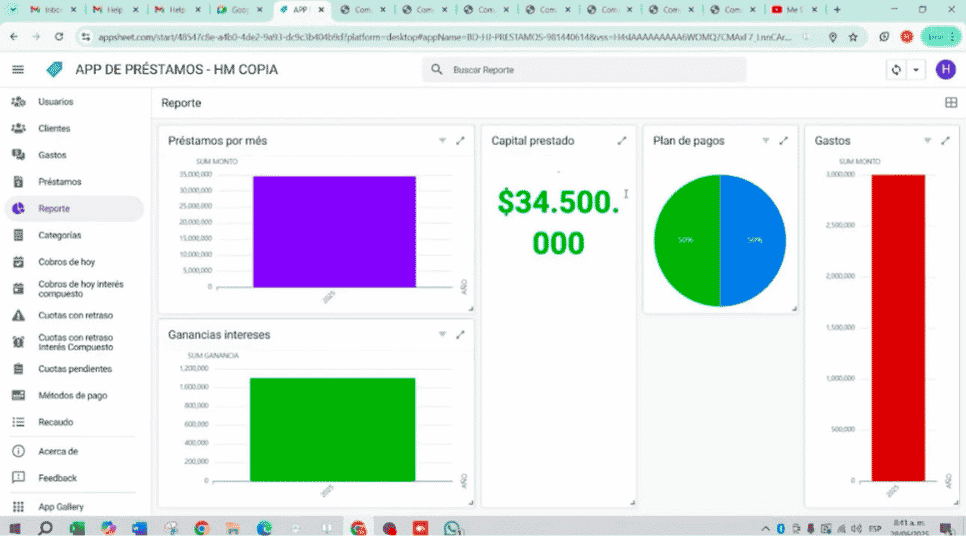Open the hamburger navigation menu
This screenshot has width=966, height=536.
point(18,70)
